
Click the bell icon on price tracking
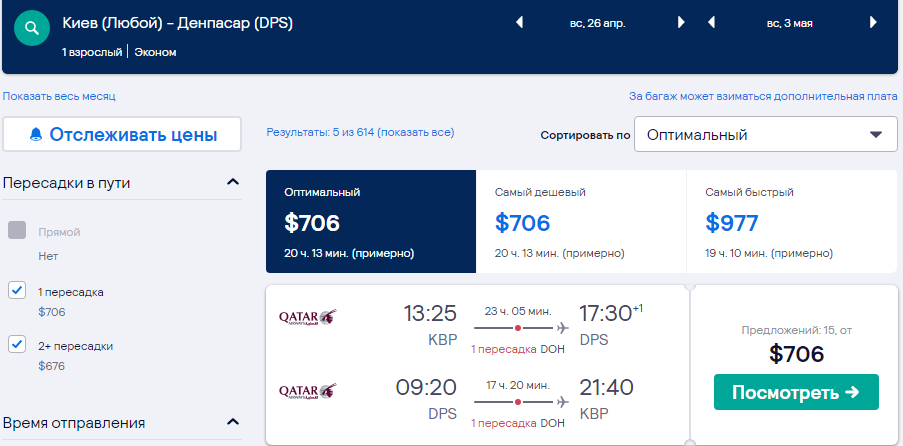pyautogui.click(x=36, y=134)
